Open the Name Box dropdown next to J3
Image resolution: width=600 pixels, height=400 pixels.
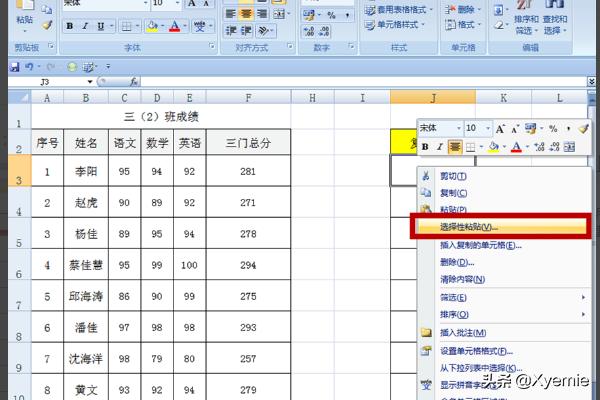pos(90,82)
